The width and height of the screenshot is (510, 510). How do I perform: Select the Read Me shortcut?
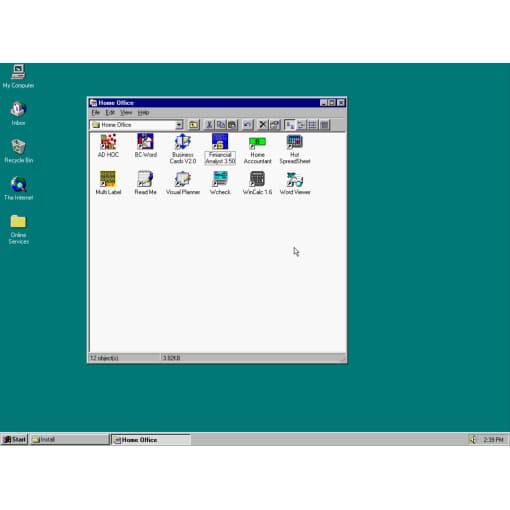[145, 183]
